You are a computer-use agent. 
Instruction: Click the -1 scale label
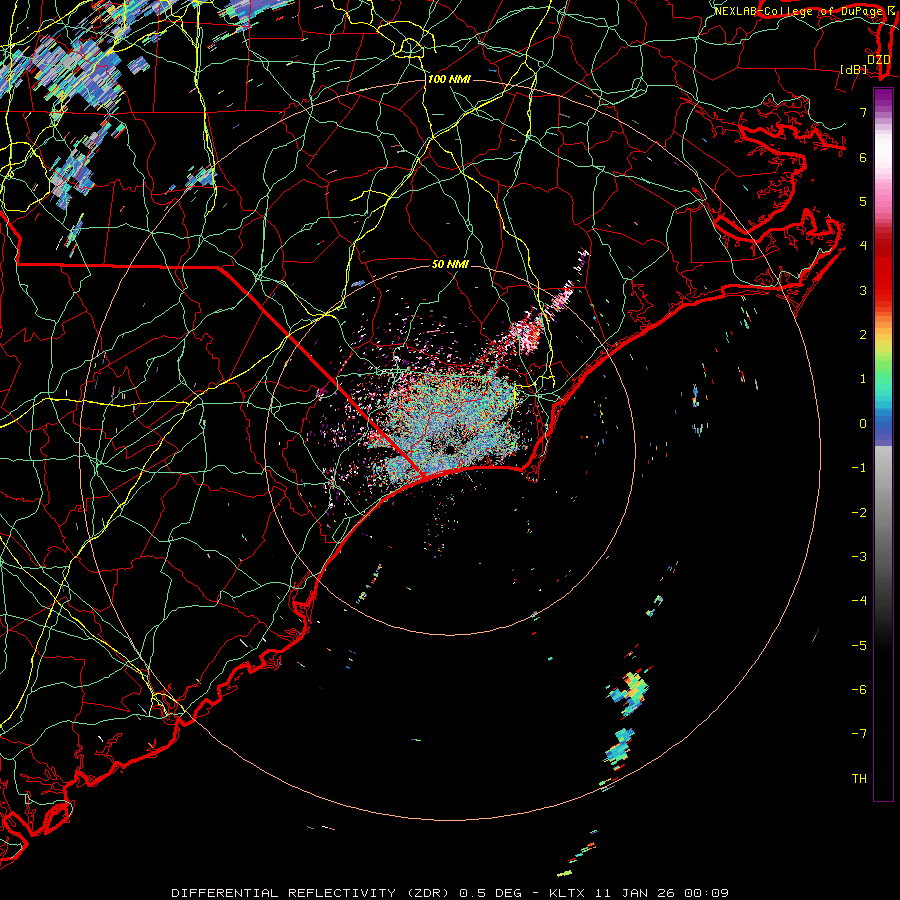pyautogui.click(x=859, y=468)
